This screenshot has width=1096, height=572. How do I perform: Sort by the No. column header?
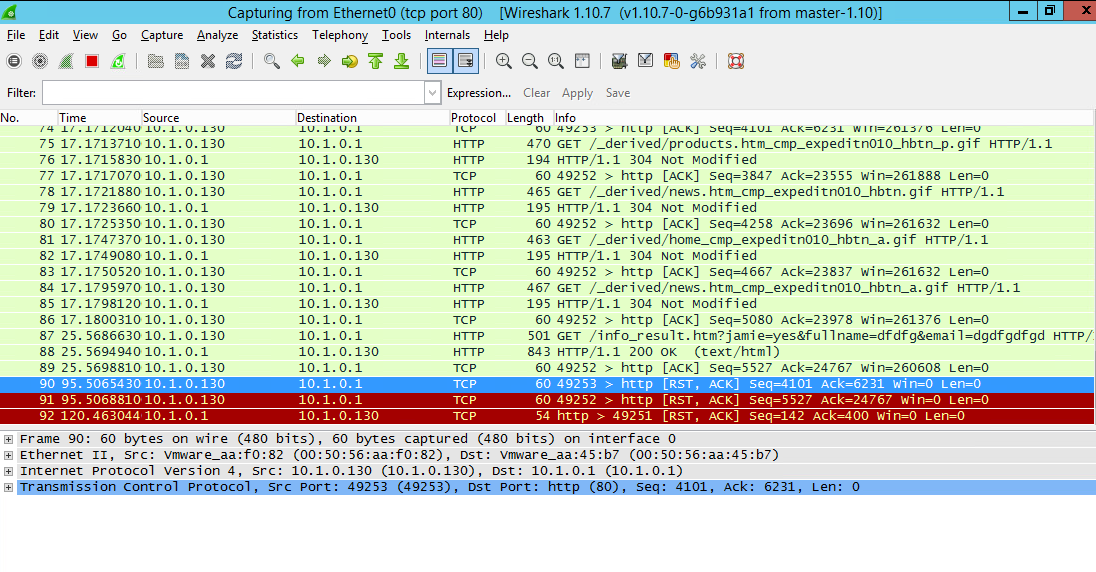click(29, 117)
